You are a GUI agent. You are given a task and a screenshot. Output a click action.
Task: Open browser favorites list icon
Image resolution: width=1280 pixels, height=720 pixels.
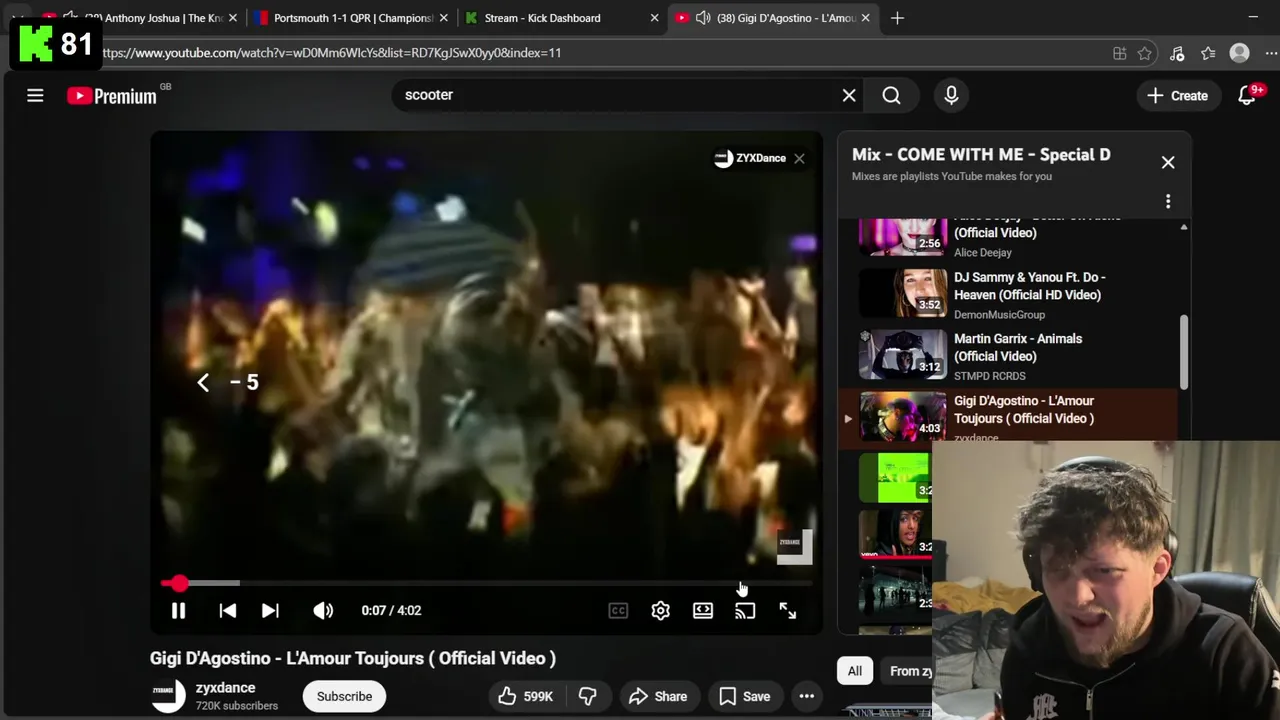point(1208,53)
